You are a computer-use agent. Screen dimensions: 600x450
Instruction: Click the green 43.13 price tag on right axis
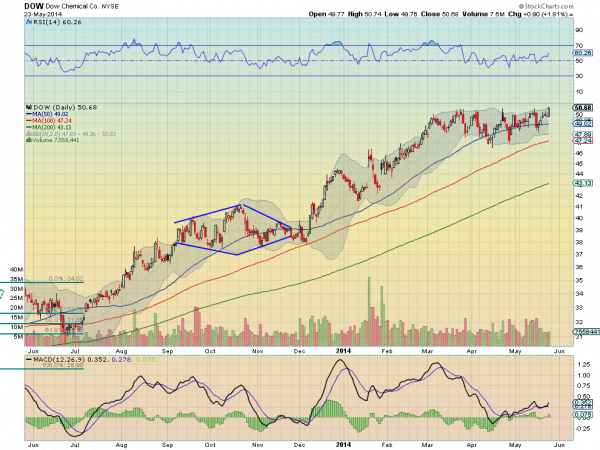point(583,183)
